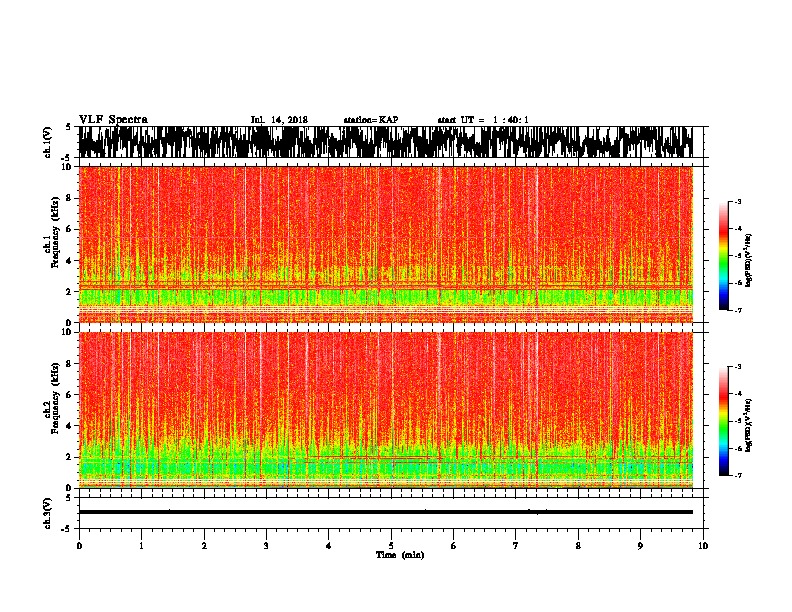
Task: Click the date "Jul. 14, 2018"
Action: pos(279,120)
